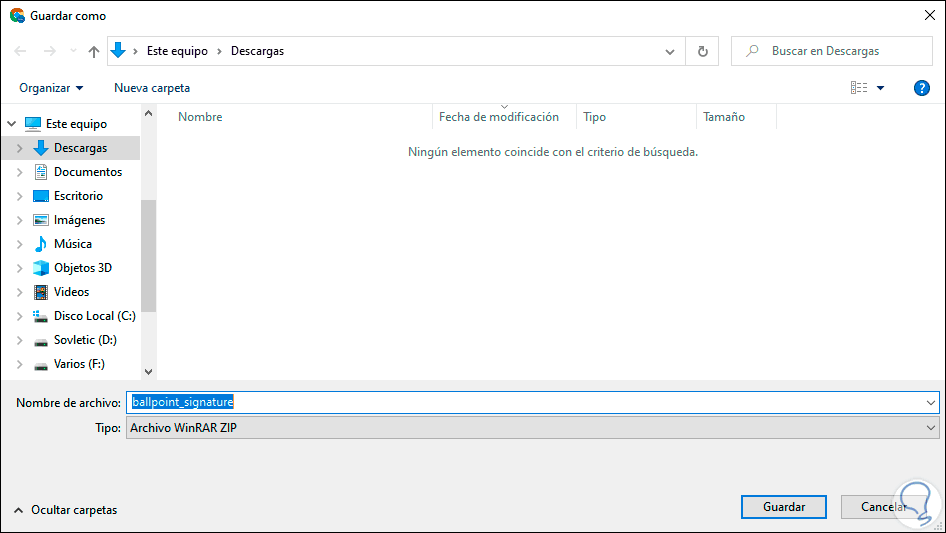The height and width of the screenshot is (533, 946).
Task: Expand the Descargas tree node
Action: click(19, 148)
